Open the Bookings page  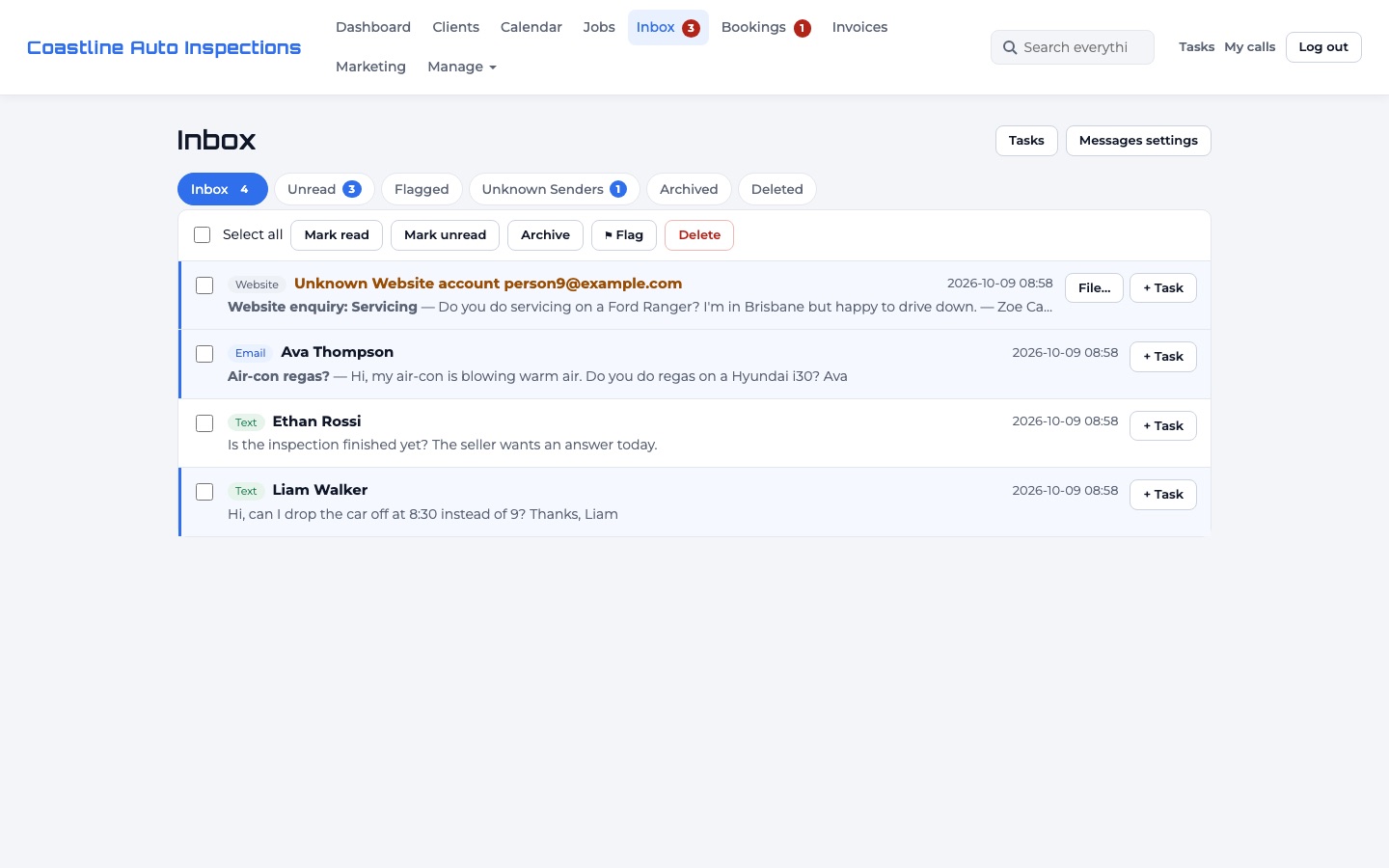click(x=766, y=27)
